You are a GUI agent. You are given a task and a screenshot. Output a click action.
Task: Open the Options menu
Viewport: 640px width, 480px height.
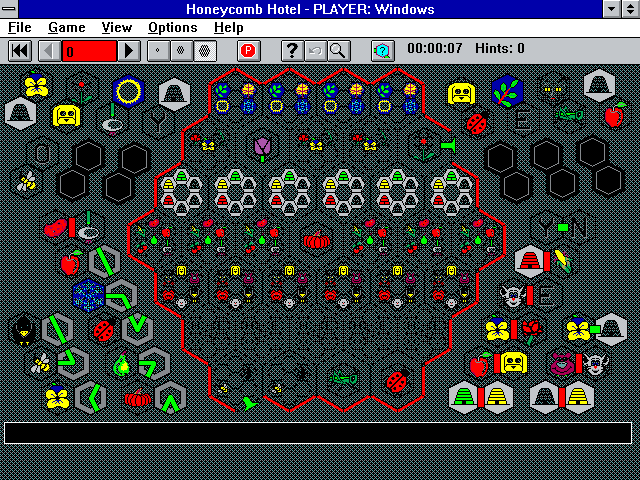click(172, 27)
